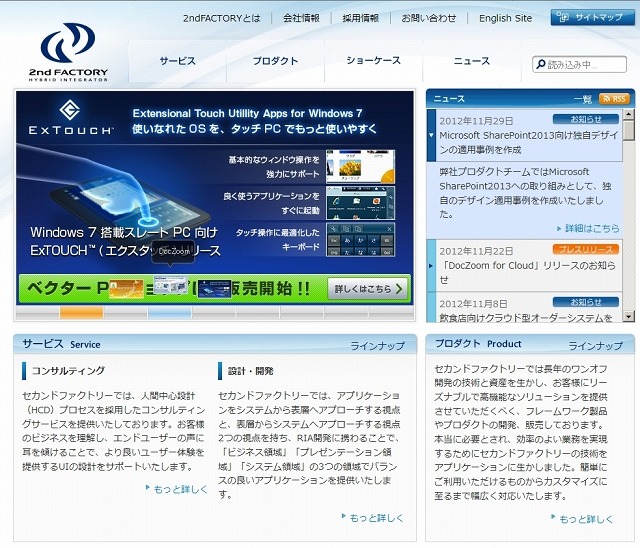This screenshot has width=640, height=548.
Task: Open DocZoom for Cloud release news
Action: point(527,273)
